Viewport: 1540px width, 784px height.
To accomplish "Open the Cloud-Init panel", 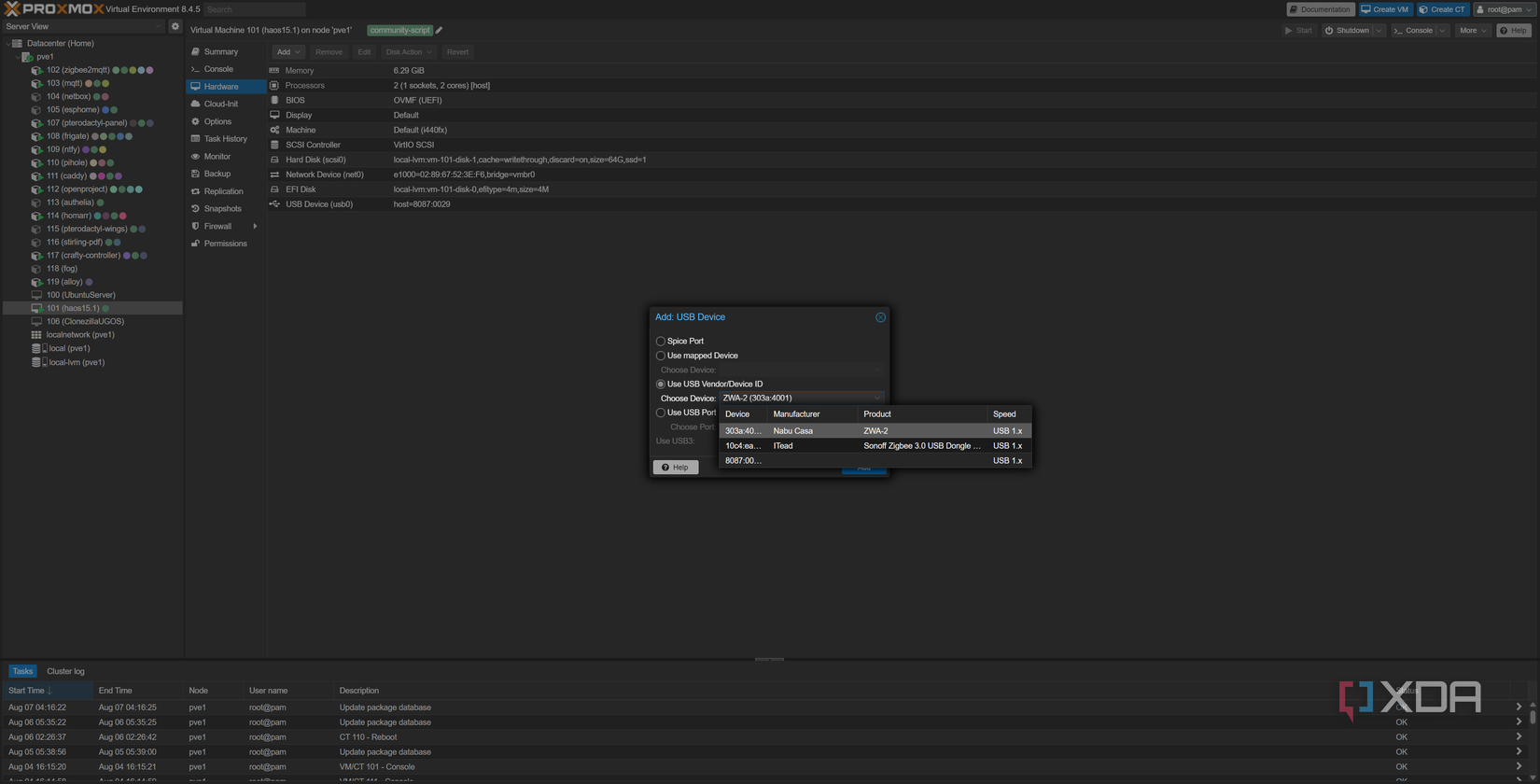I will [x=220, y=104].
